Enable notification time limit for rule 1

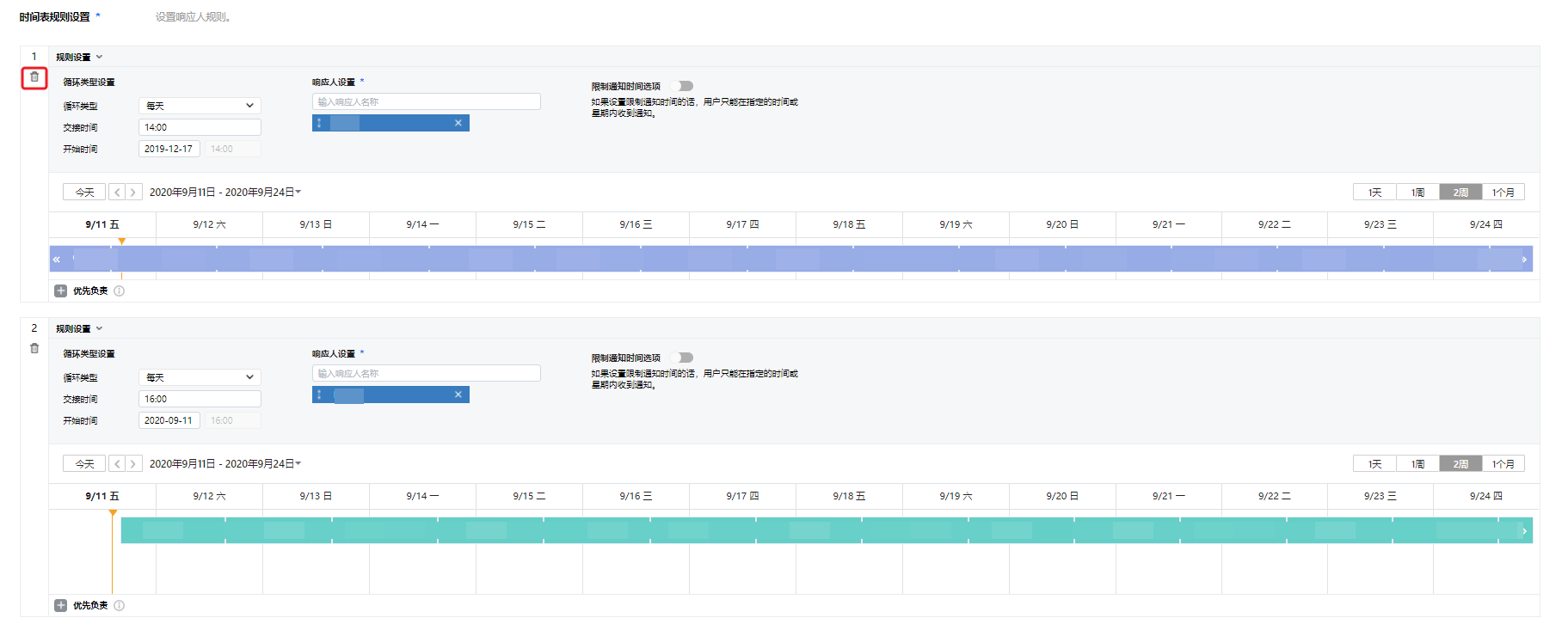(x=683, y=86)
